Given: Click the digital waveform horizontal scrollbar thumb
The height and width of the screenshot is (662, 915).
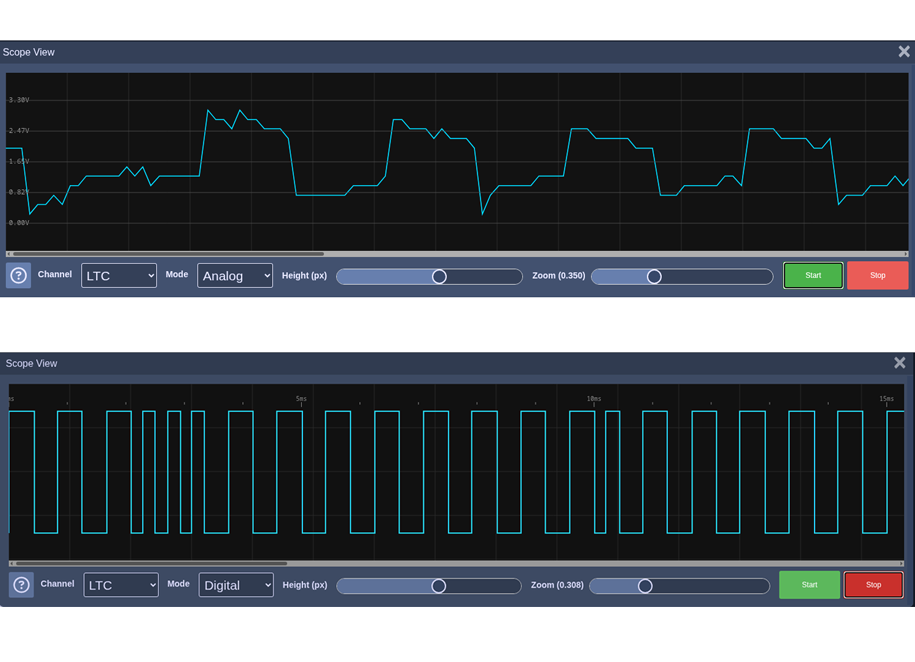Looking at the screenshot, I should click(x=150, y=564).
